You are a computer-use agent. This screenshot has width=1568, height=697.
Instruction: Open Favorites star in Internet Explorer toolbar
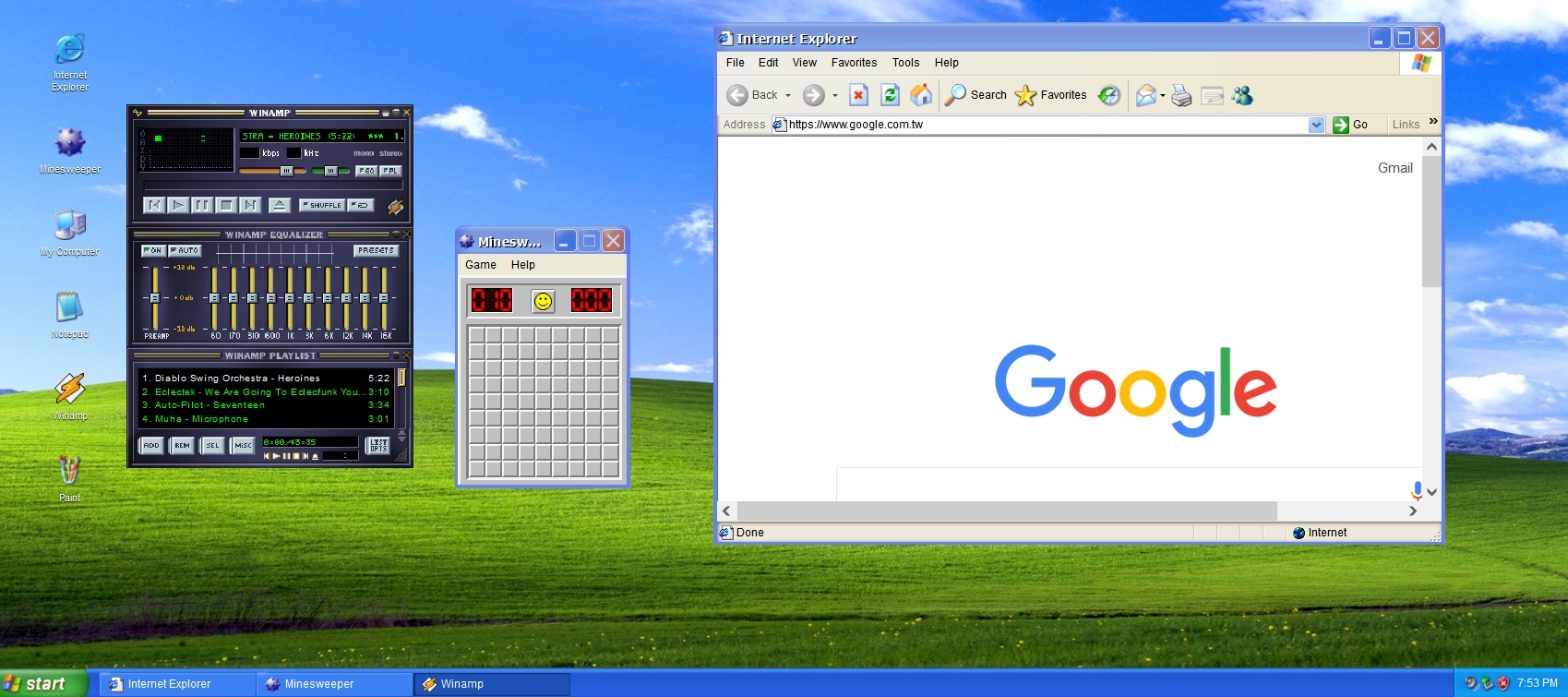pyautogui.click(x=1050, y=95)
